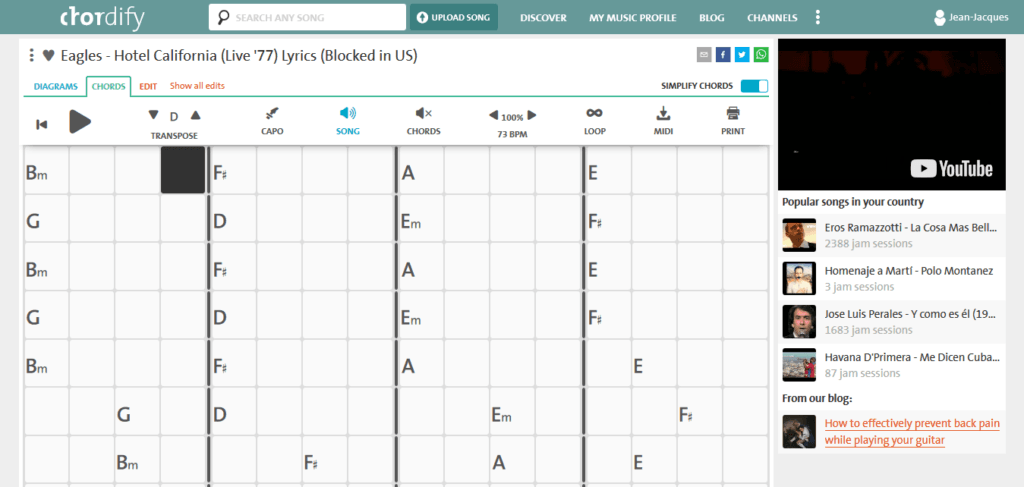Click the 73 BPM tempo label
Viewport: 1024px width, 487px height.
513,134
